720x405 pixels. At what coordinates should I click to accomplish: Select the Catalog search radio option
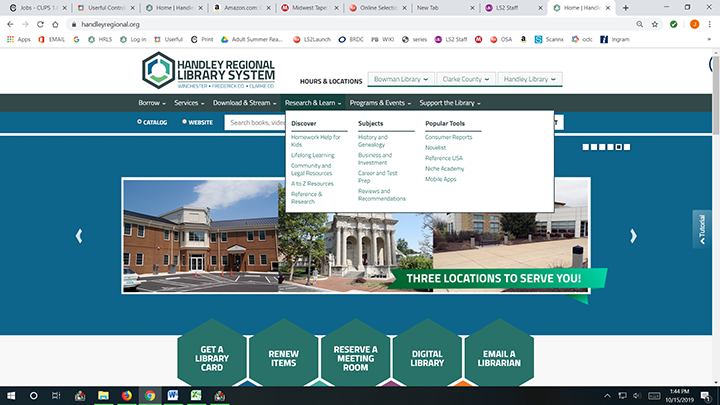pyautogui.click(x=140, y=122)
